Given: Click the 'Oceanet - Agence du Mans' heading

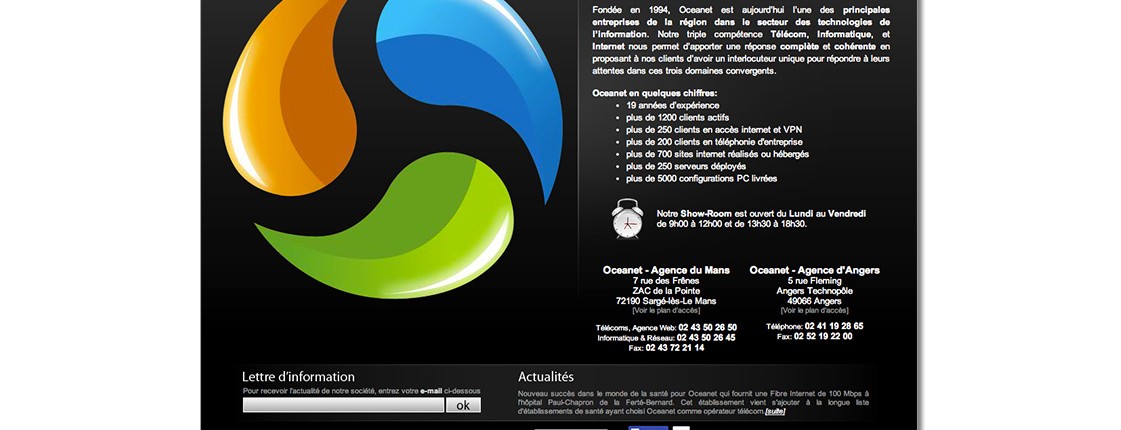Looking at the screenshot, I should [666, 270].
